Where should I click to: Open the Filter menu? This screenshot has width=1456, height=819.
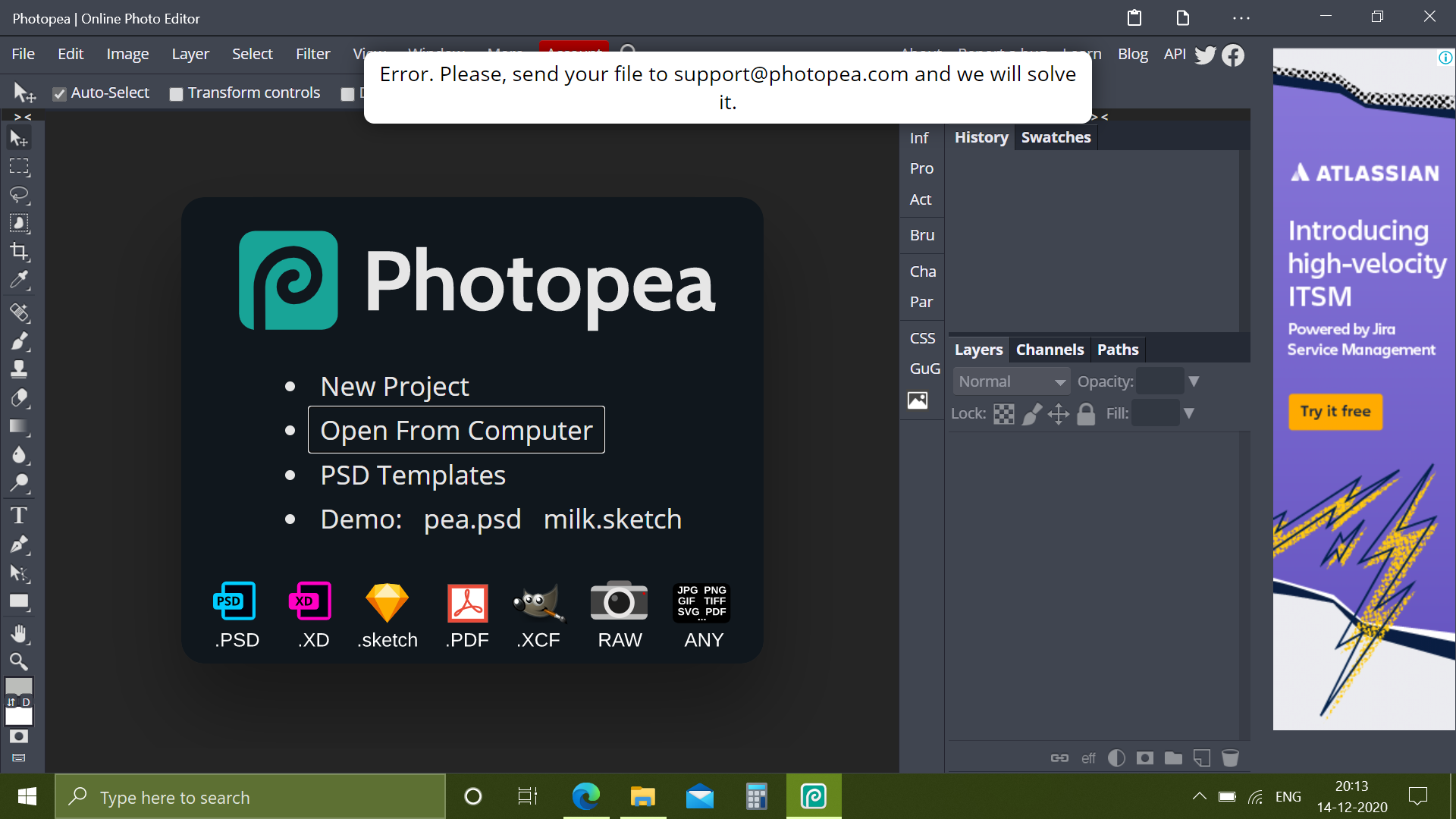[x=312, y=53]
